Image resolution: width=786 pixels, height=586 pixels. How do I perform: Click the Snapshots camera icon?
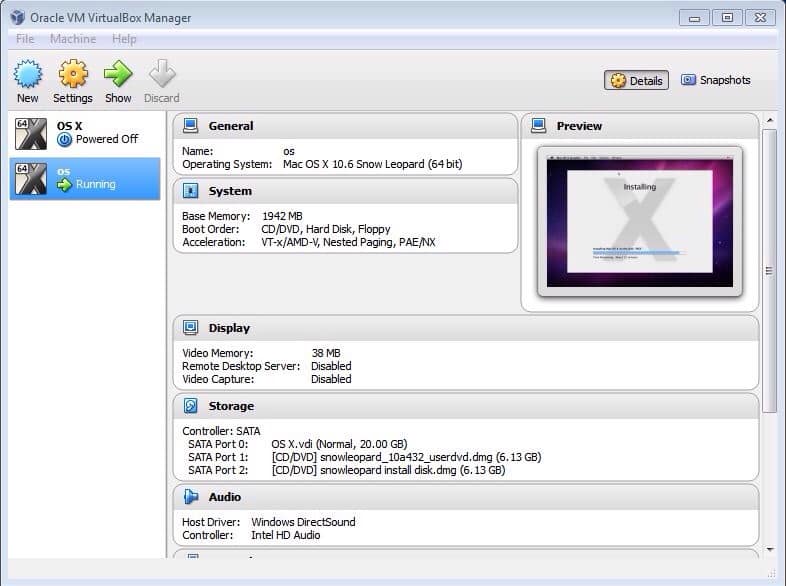point(688,80)
